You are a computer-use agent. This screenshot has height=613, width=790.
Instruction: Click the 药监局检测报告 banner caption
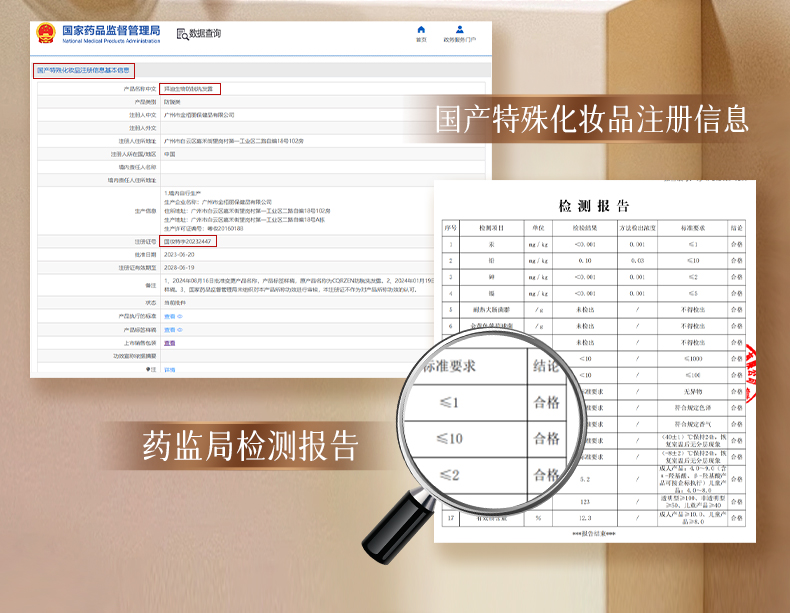point(250,446)
